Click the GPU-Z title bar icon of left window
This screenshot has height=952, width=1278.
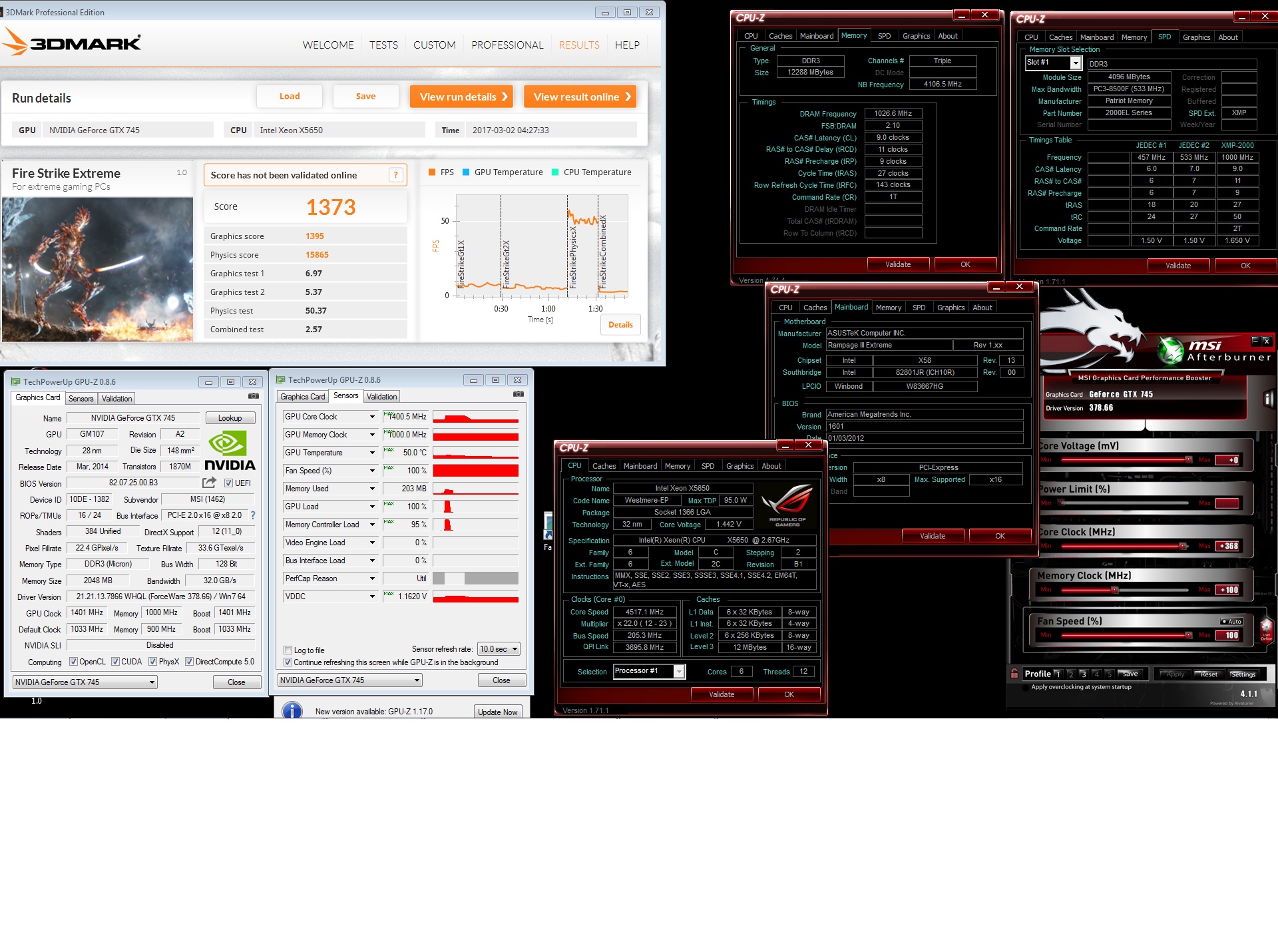[x=15, y=381]
